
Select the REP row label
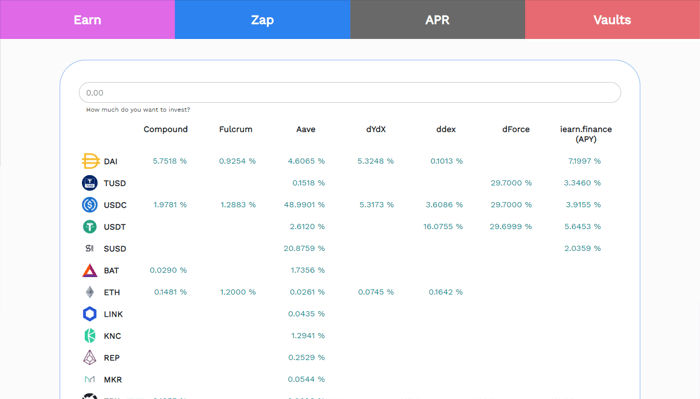(x=112, y=358)
